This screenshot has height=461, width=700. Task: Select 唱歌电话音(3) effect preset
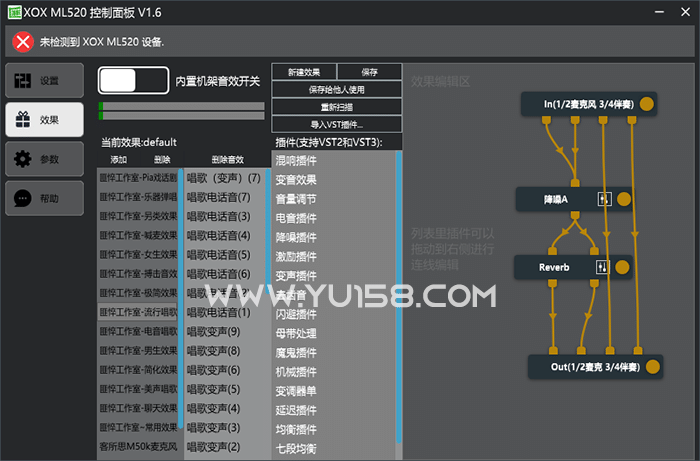click(x=225, y=216)
